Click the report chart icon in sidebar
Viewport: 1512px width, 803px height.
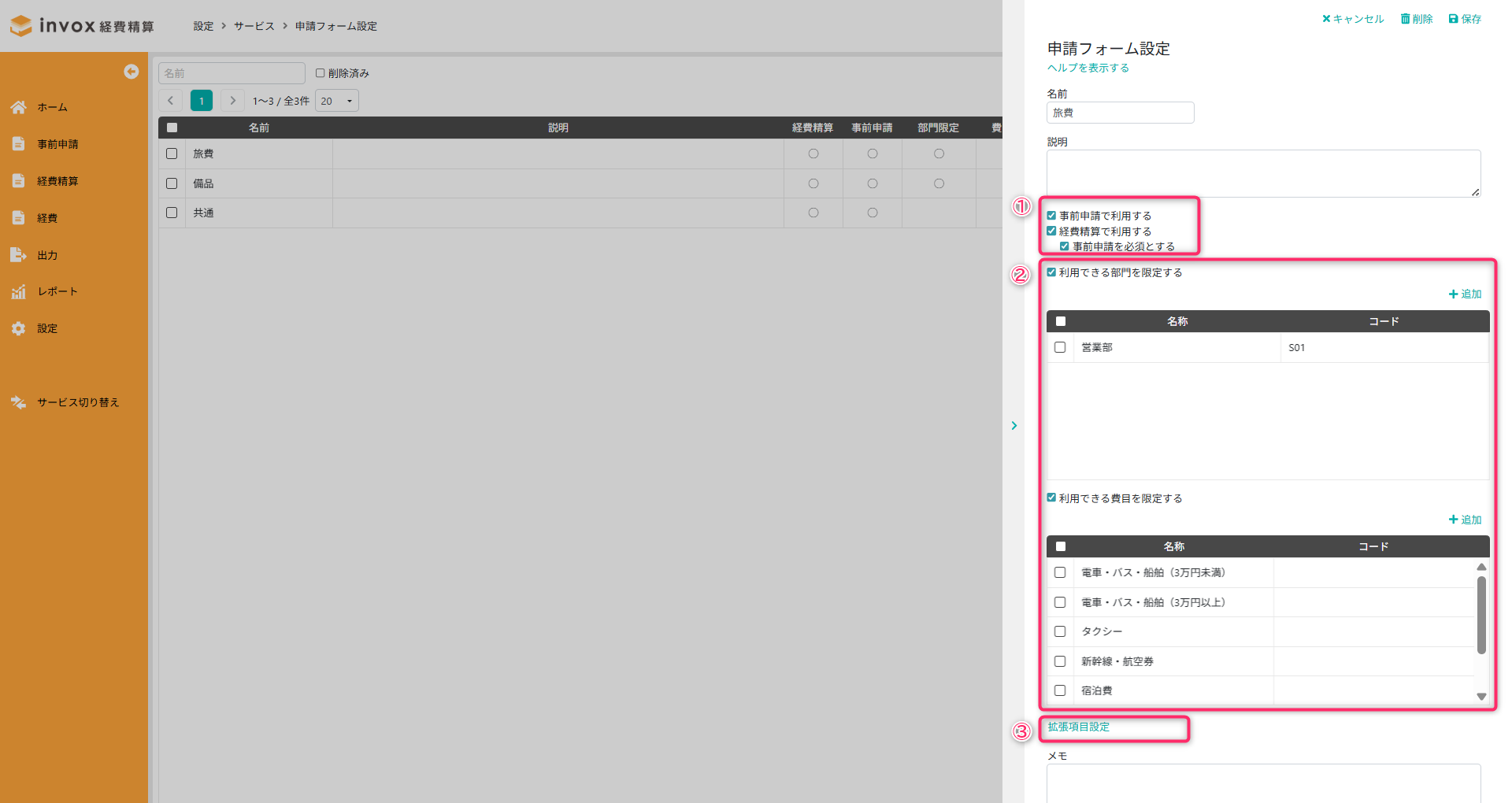(x=19, y=292)
